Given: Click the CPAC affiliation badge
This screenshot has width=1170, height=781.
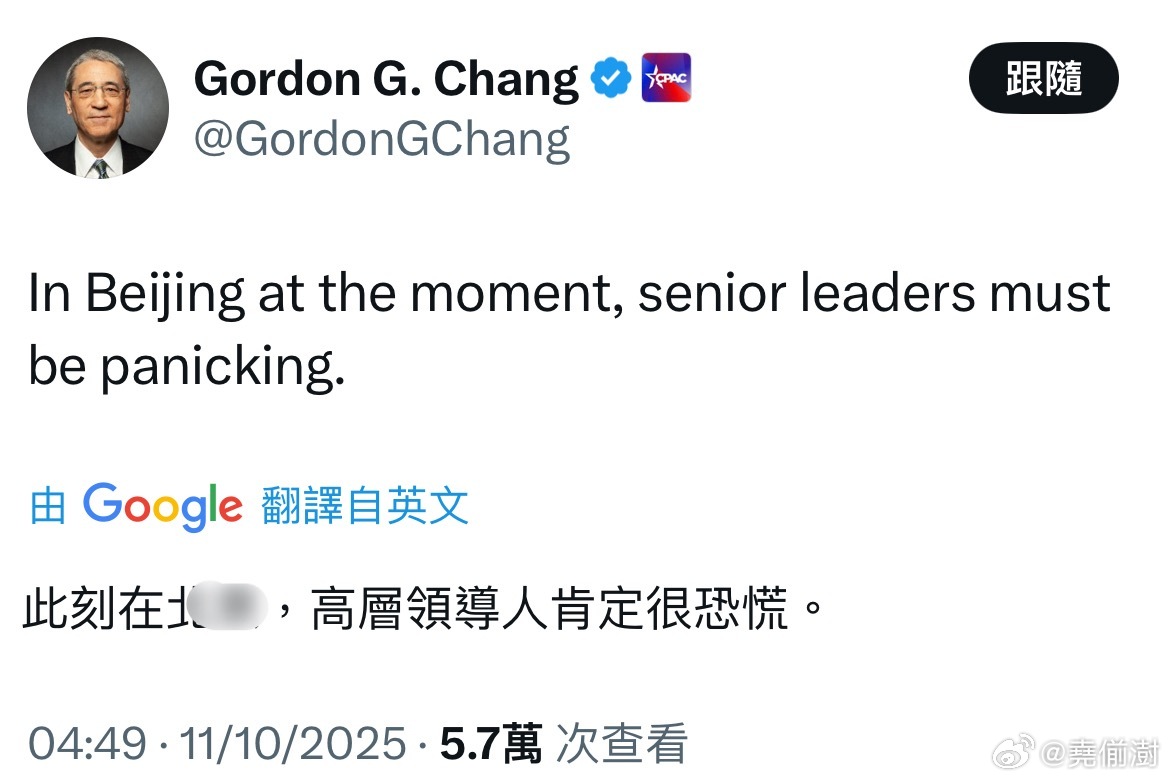Looking at the screenshot, I should click(665, 78).
